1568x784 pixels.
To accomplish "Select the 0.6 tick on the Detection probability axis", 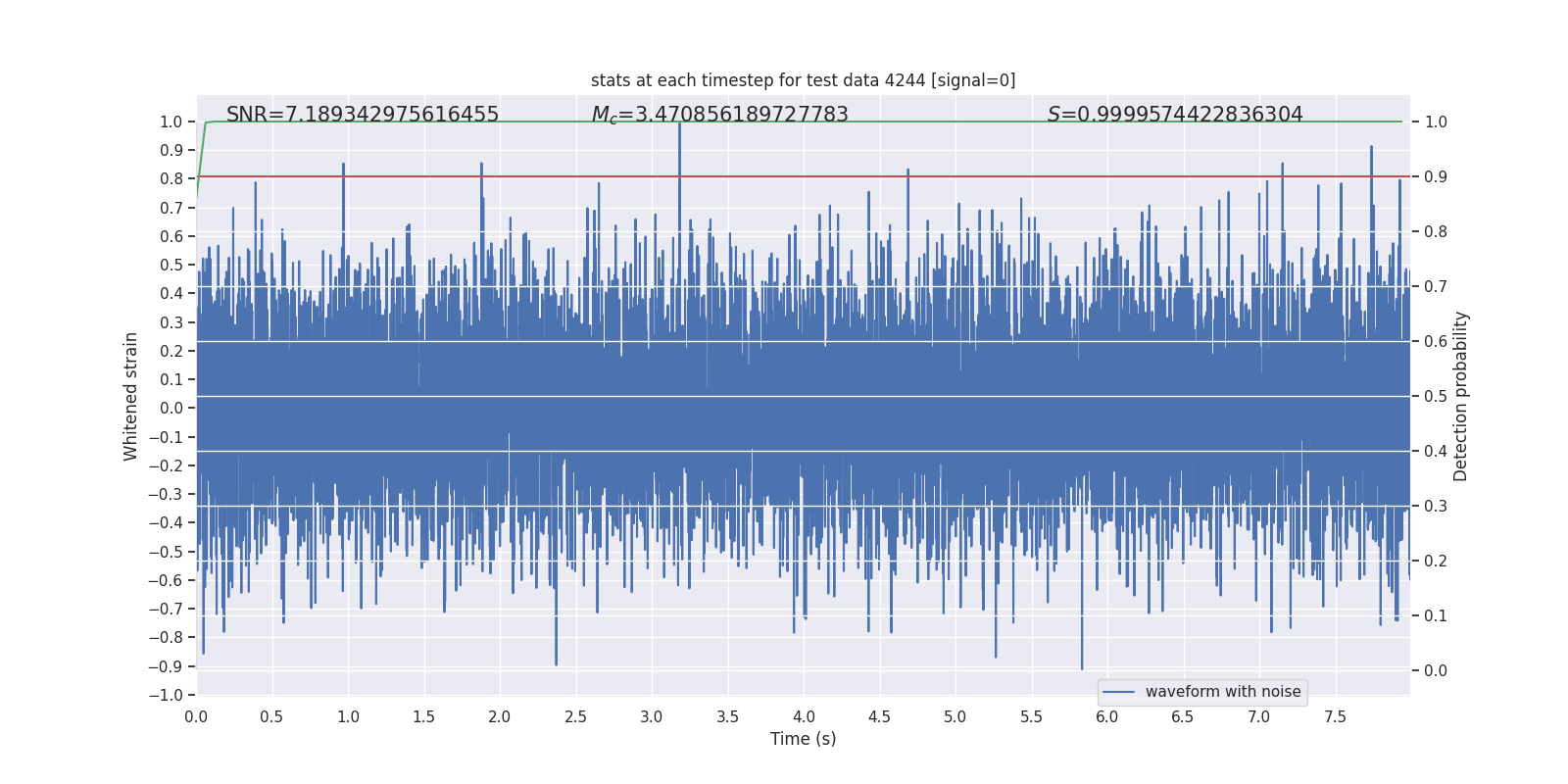I will tap(1436, 342).
